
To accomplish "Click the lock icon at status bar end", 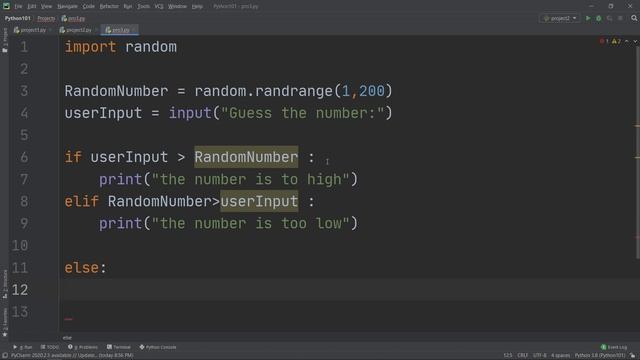I will [x=632, y=356].
